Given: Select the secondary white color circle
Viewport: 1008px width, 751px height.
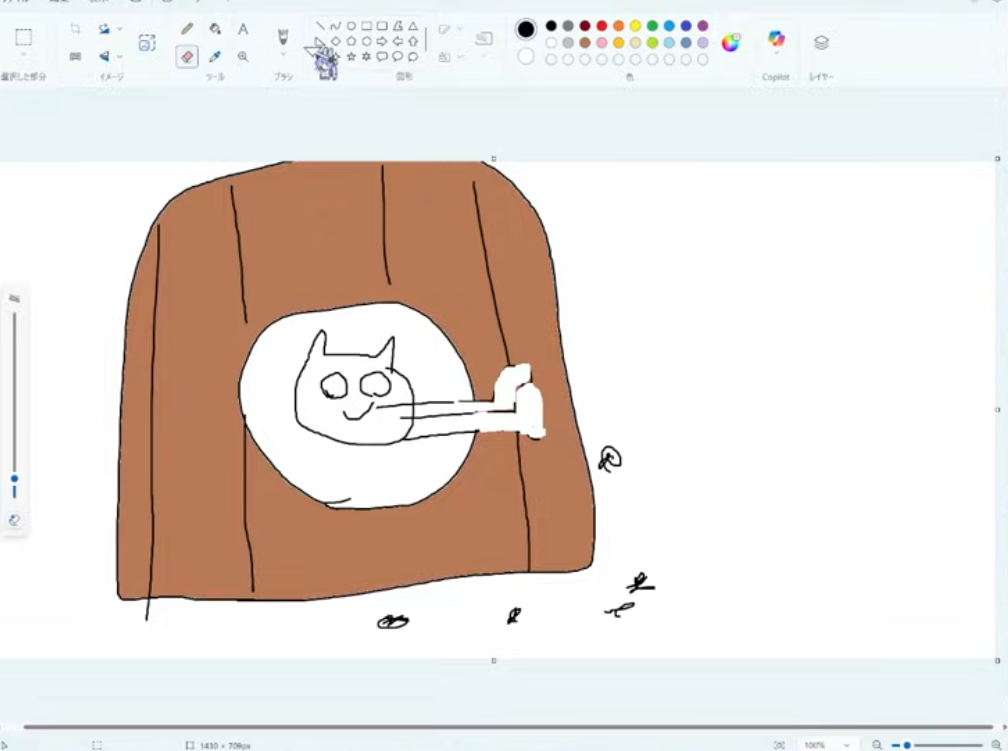Looking at the screenshot, I should pos(526,56).
